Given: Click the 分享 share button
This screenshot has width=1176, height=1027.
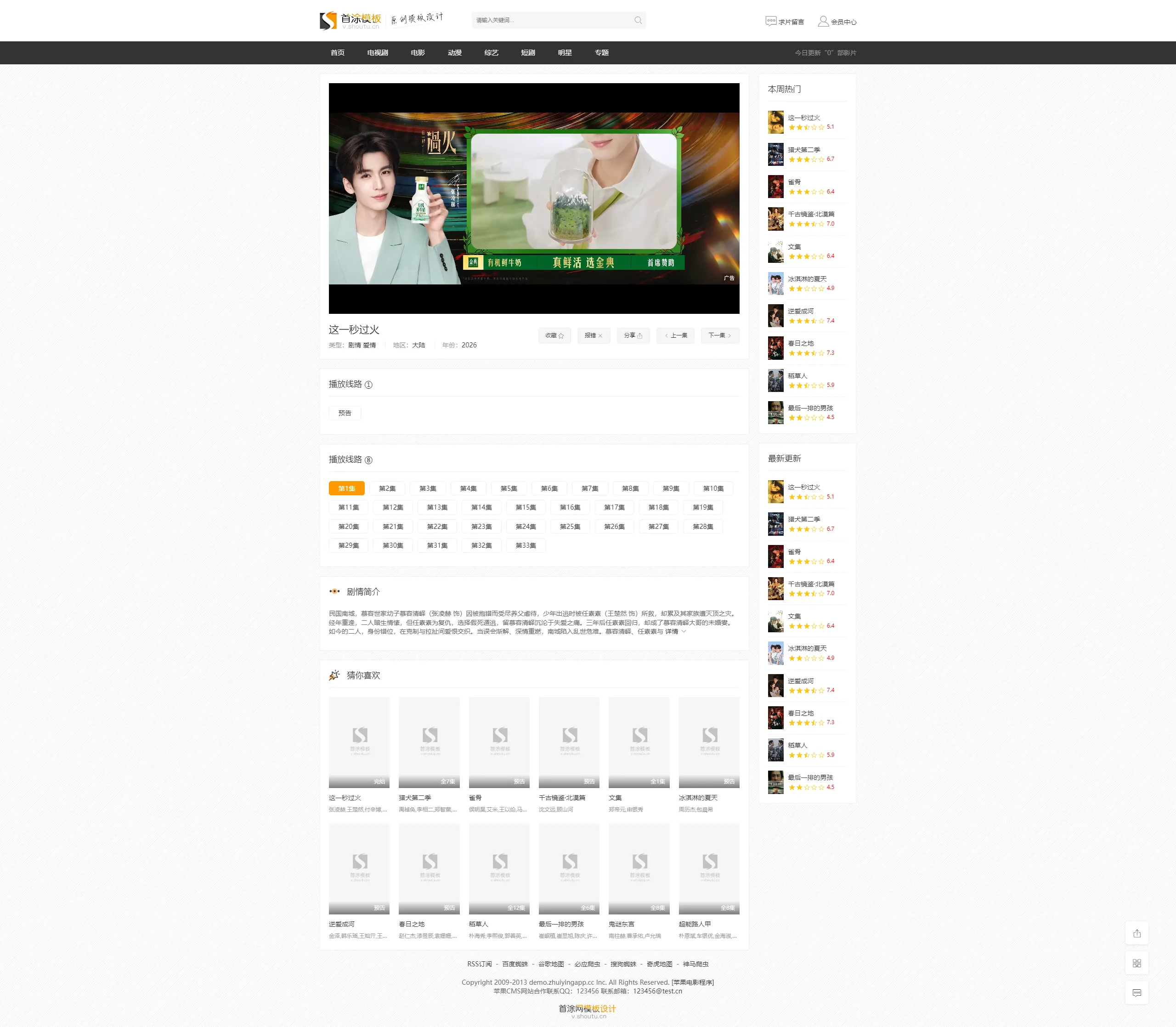Looking at the screenshot, I should [633, 336].
